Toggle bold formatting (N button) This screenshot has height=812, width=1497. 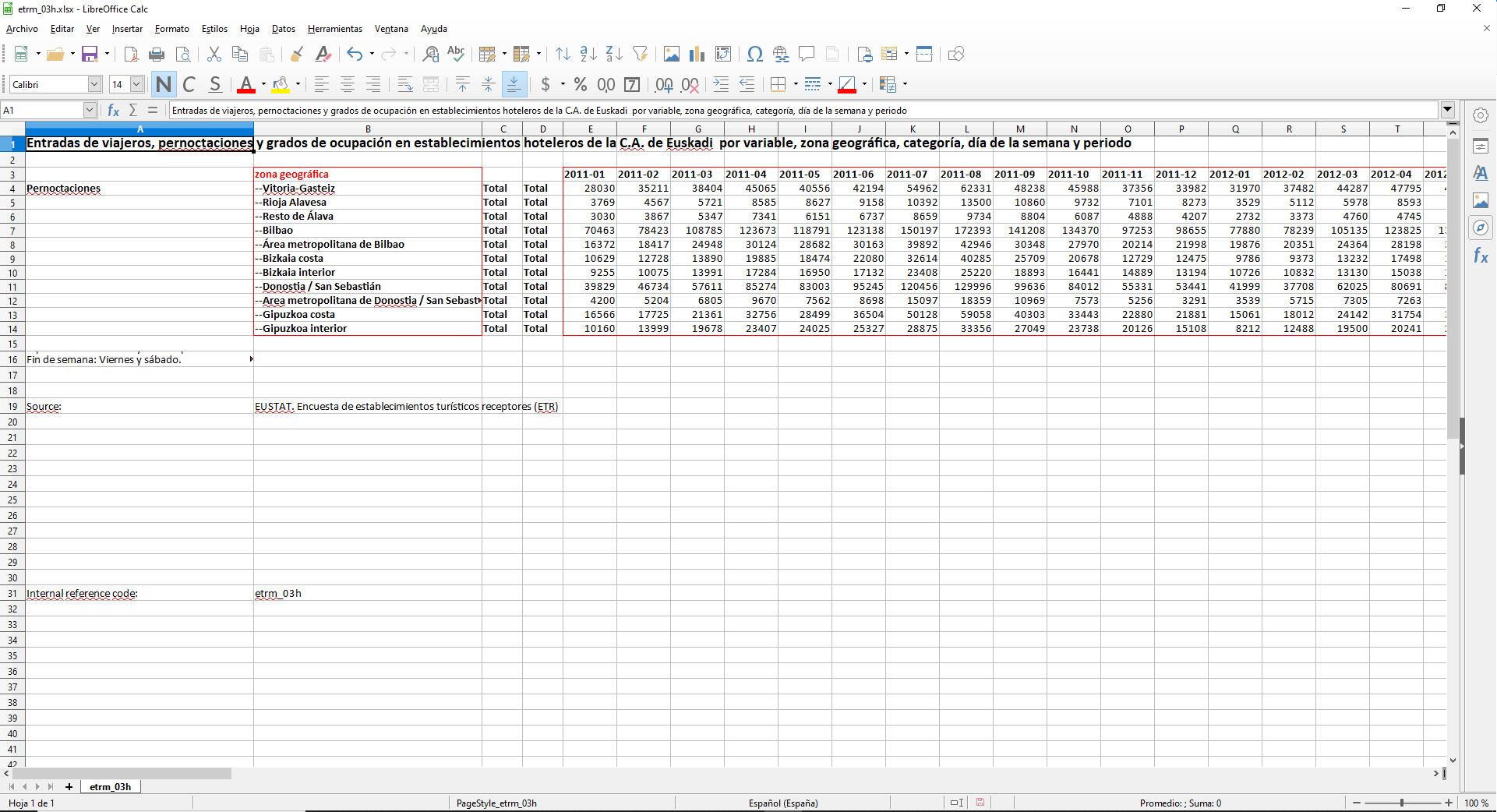tap(163, 84)
